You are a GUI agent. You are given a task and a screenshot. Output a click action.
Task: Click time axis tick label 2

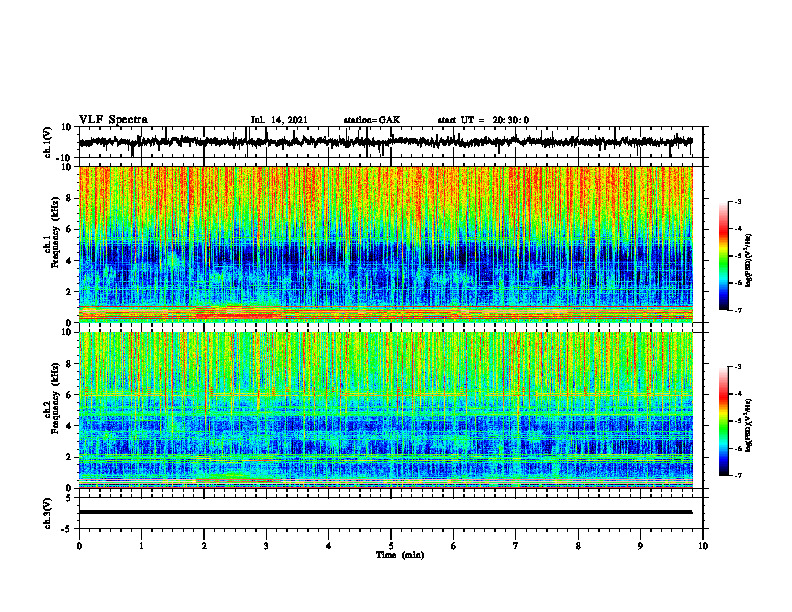click(x=204, y=546)
